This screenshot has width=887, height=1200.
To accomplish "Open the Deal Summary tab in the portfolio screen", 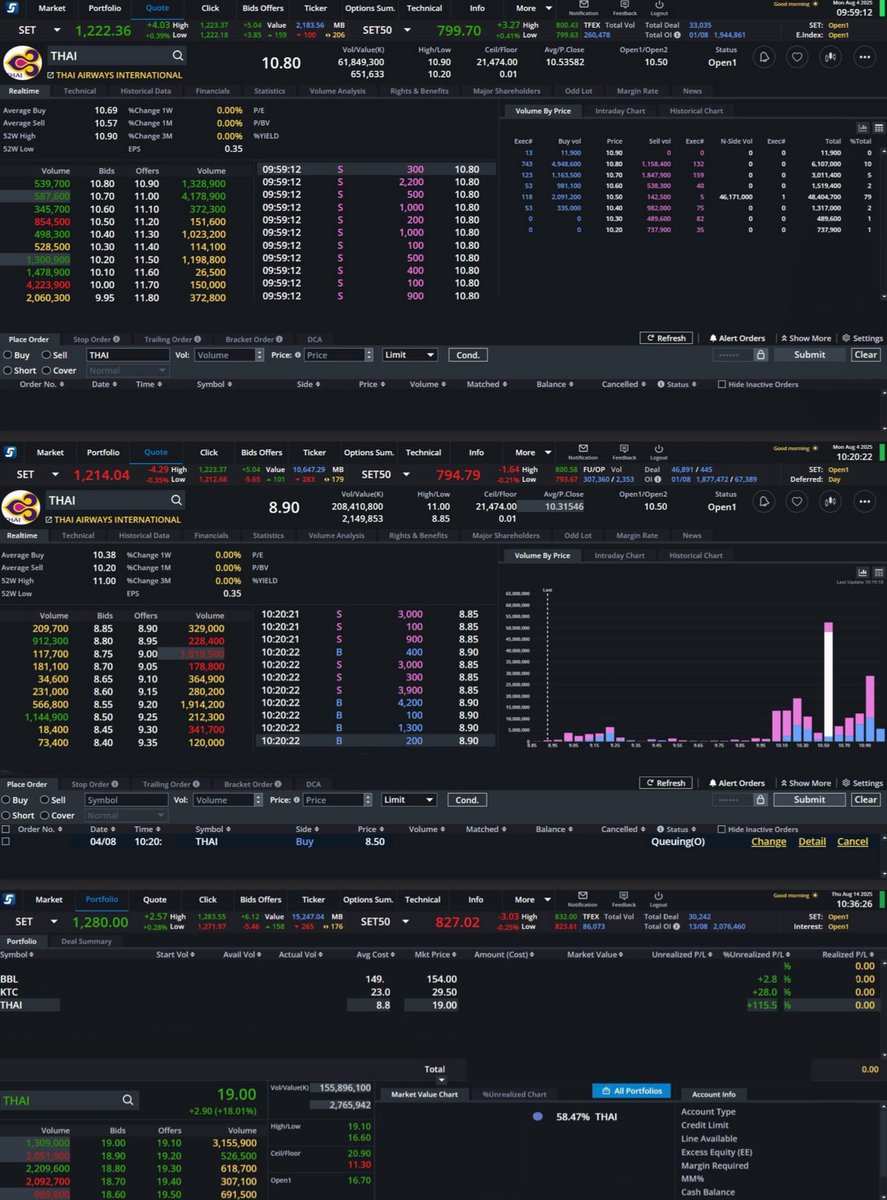I will tap(86, 941).
